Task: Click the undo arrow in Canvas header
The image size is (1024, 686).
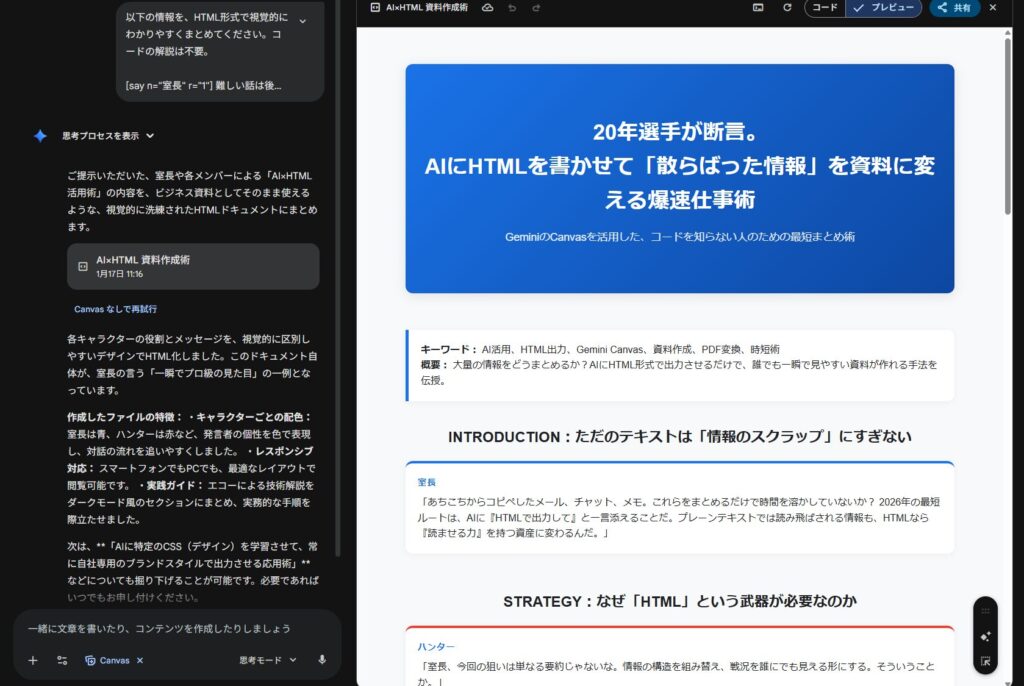Action: coord(513,8)
